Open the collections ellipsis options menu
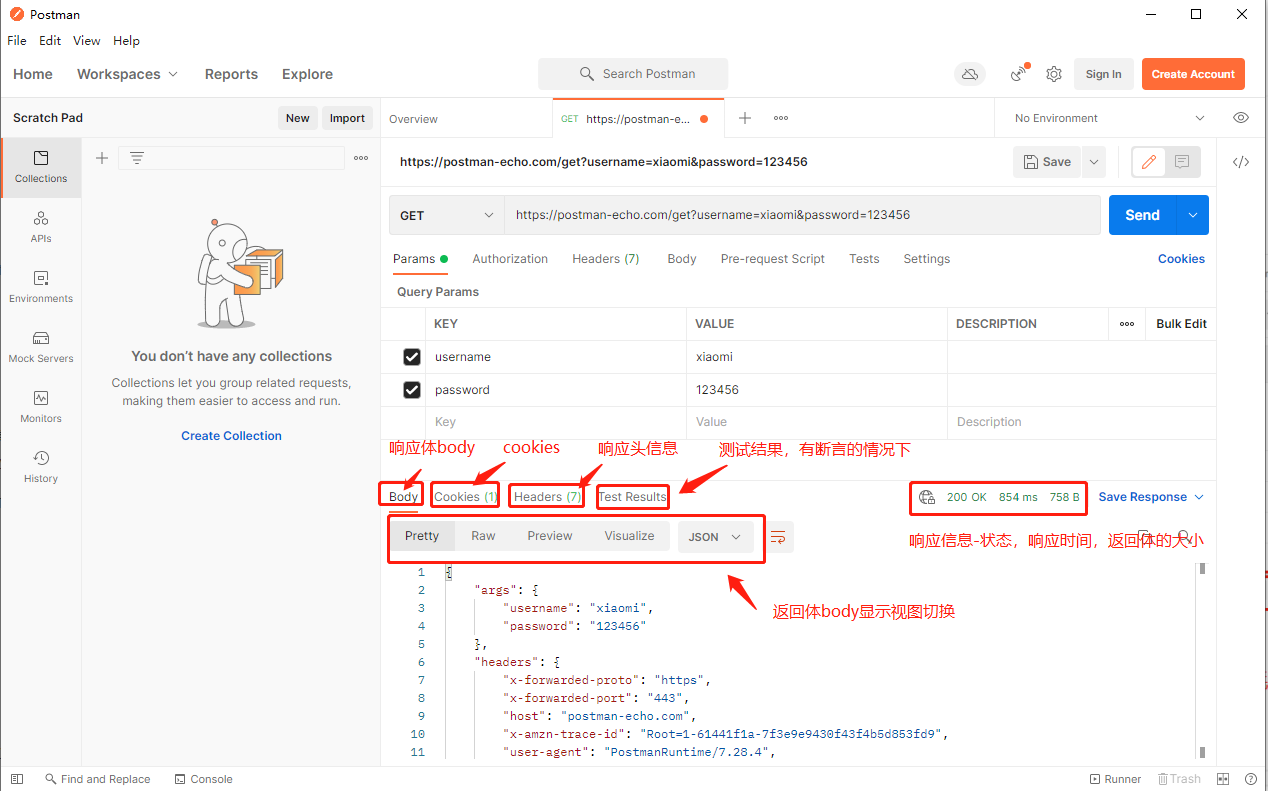 tap(361, 158)
